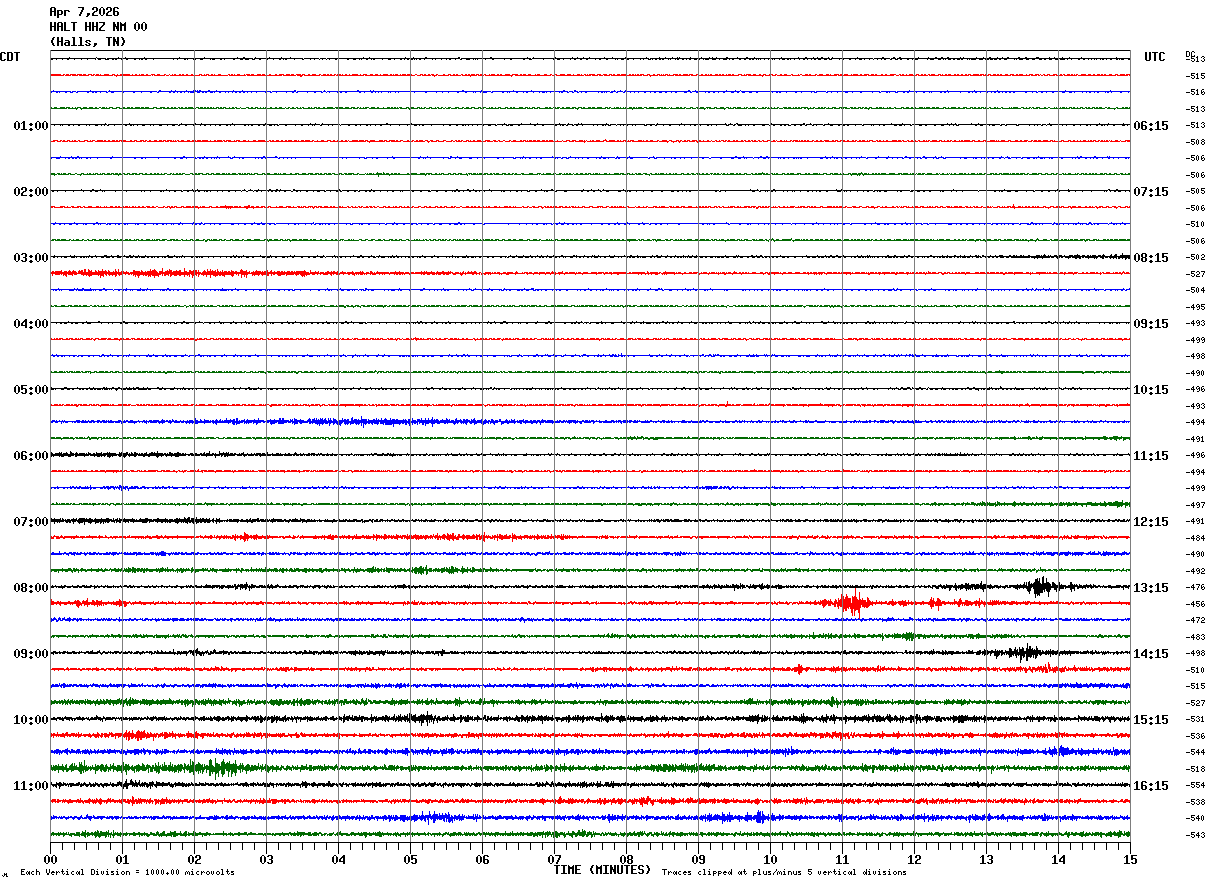Click minute tick label 07 on time axis
This screenshot has height=886, width=1210.
click(x=554, y=859)
